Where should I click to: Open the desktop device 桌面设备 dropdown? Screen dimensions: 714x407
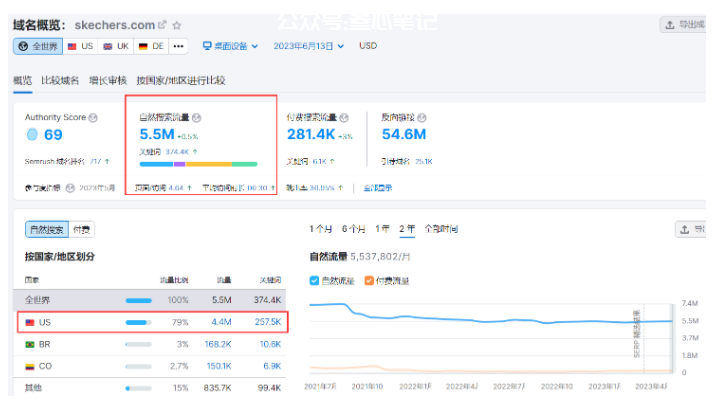point(230,46)
